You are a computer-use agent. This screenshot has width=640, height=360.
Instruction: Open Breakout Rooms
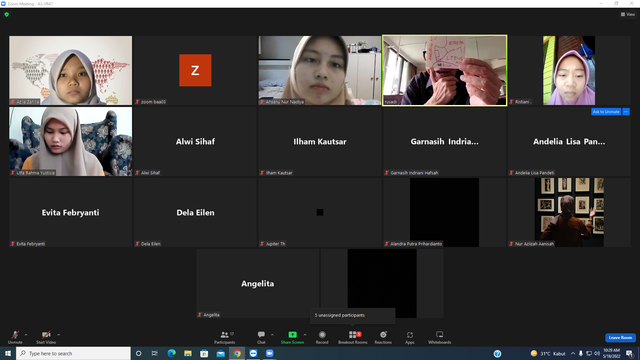353,337
